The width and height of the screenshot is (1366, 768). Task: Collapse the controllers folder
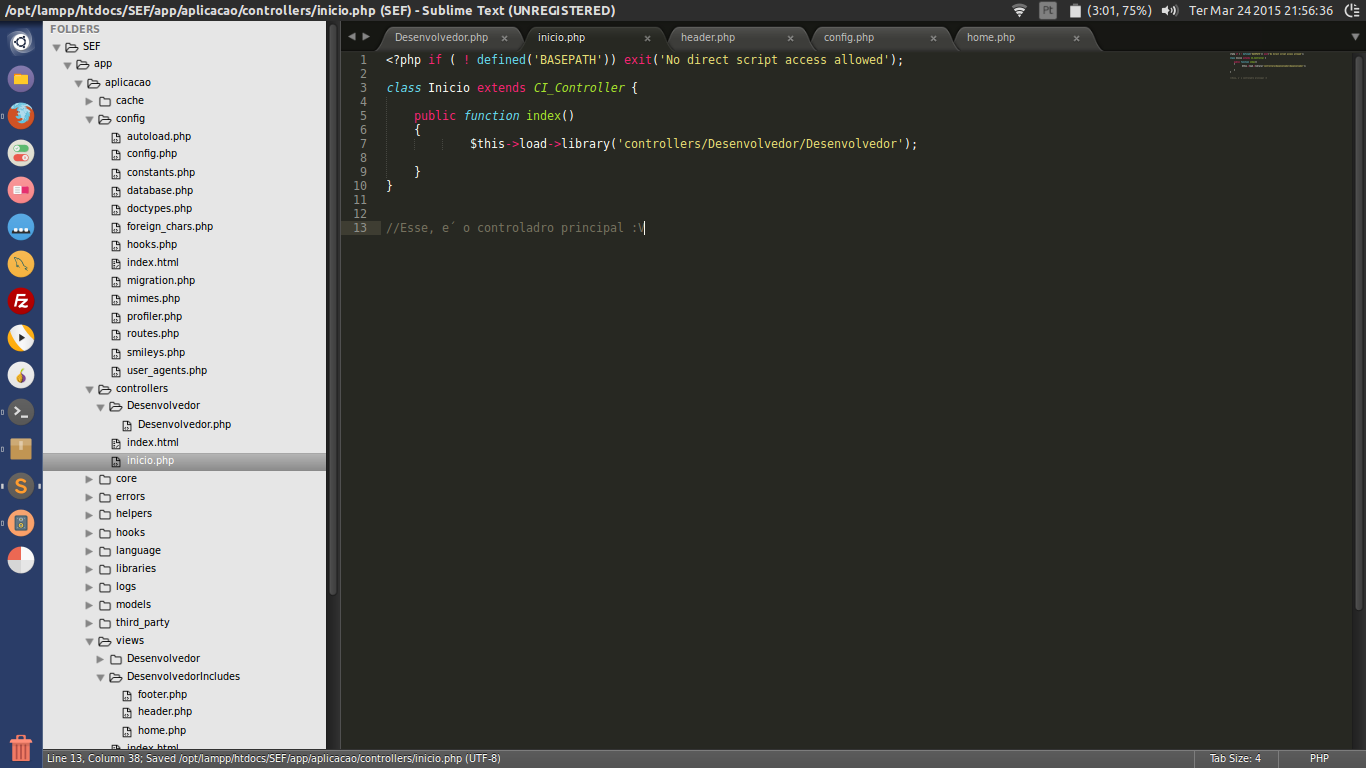click(90, 389)
